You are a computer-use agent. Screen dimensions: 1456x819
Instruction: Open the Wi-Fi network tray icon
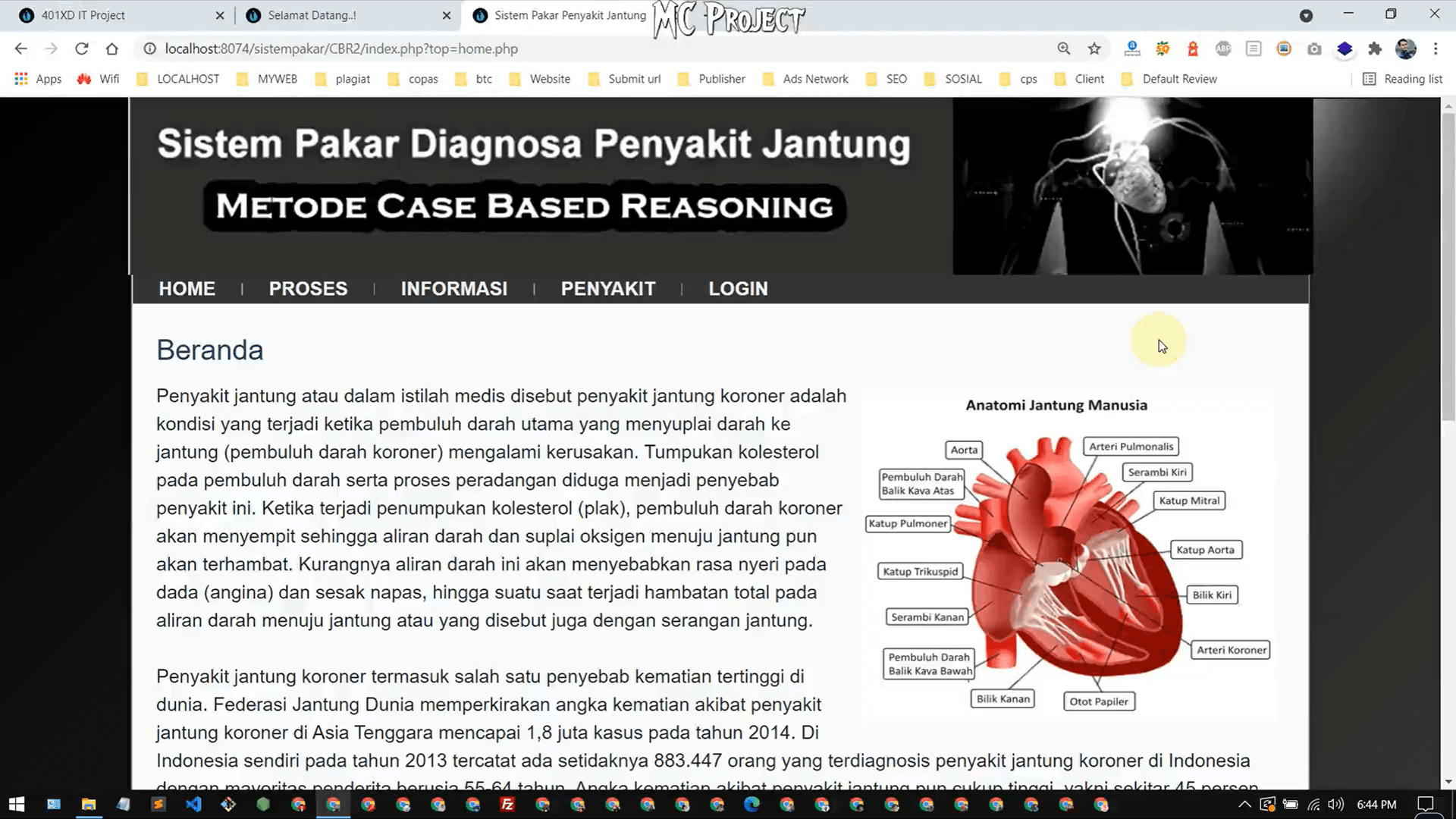[x=1313, y=804]
